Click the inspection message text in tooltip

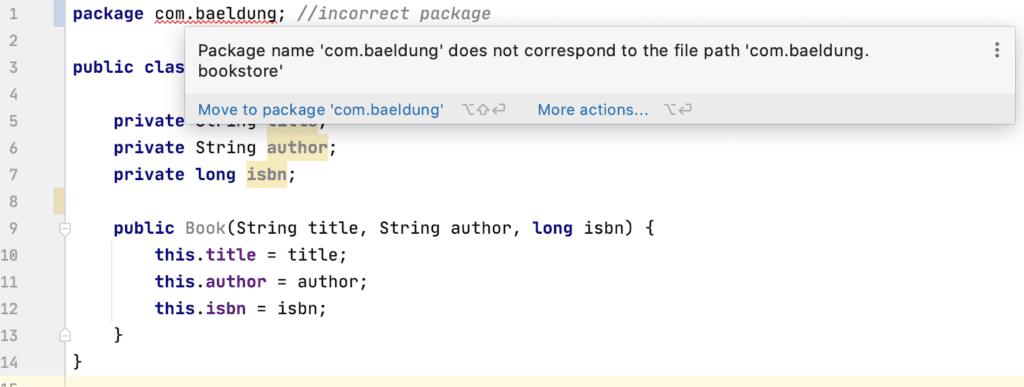534,61
